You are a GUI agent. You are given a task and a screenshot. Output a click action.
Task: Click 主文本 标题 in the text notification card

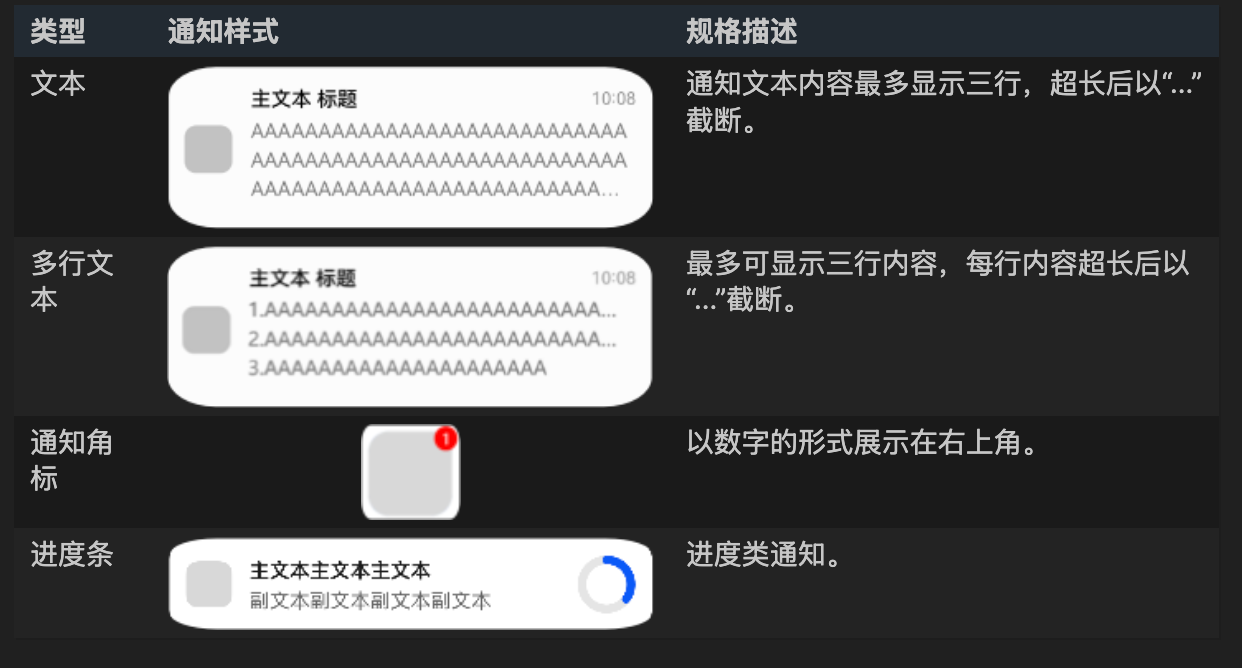[304, 99]
